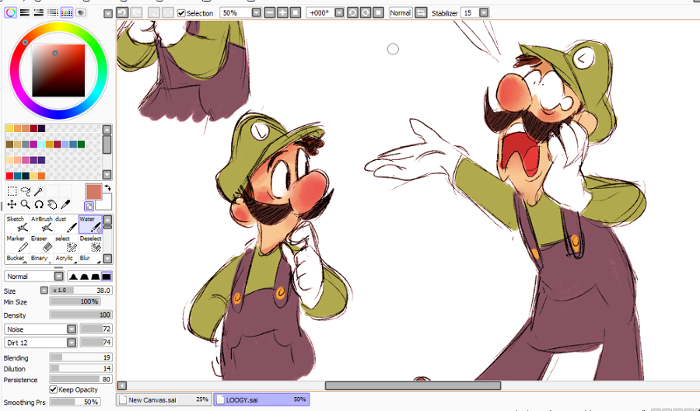The width and height of the screenshot is (700, 411).
Task: Zoom in with the plus button
Action: (283, 13)
